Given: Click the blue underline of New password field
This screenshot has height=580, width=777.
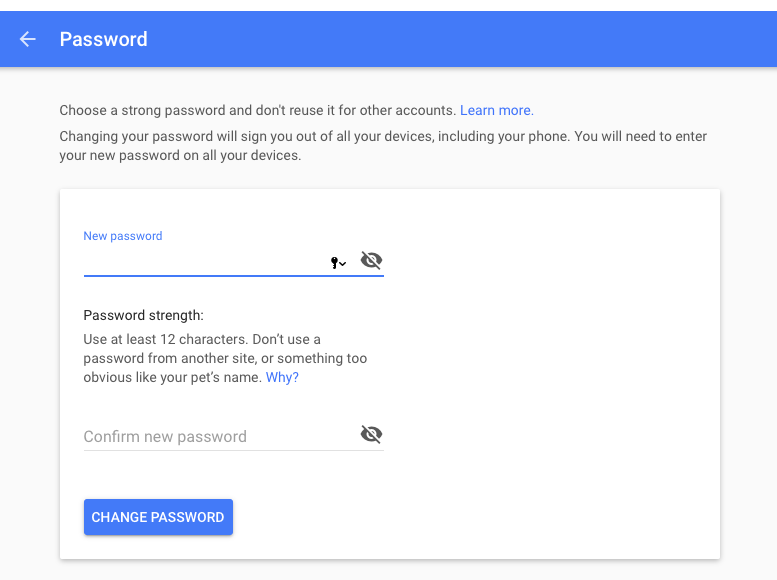Looking at the screenshot, I should click(234, 275).
